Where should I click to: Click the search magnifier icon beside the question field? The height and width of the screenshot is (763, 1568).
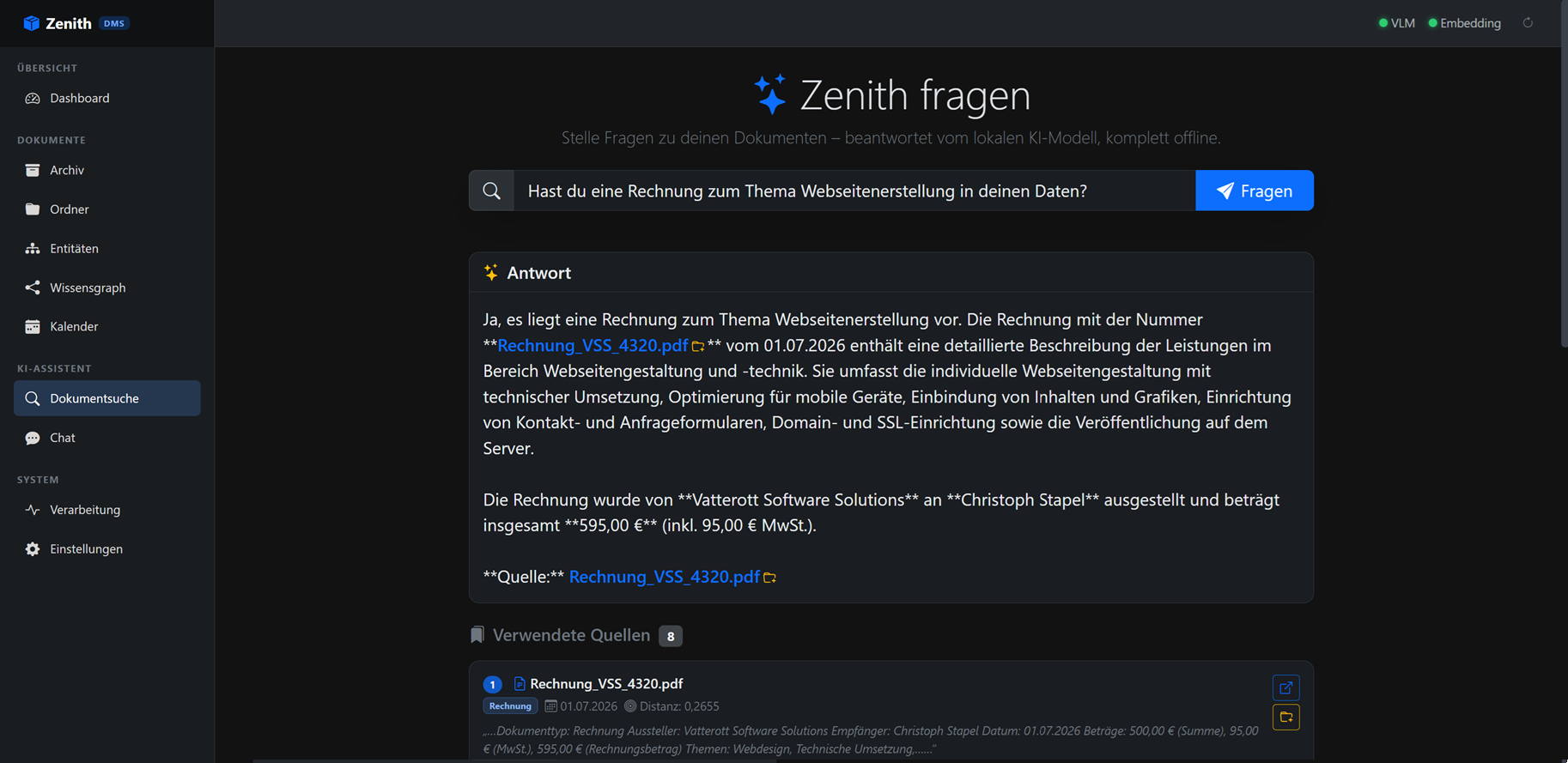pos(492,191)
